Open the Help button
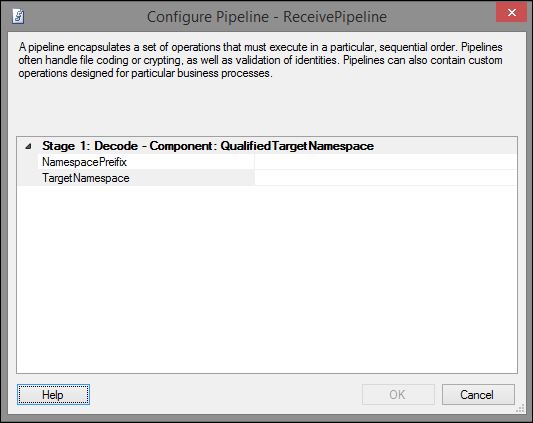Image resolution: width=533 pixels, height=423 pixels. [x=53, y=394]
